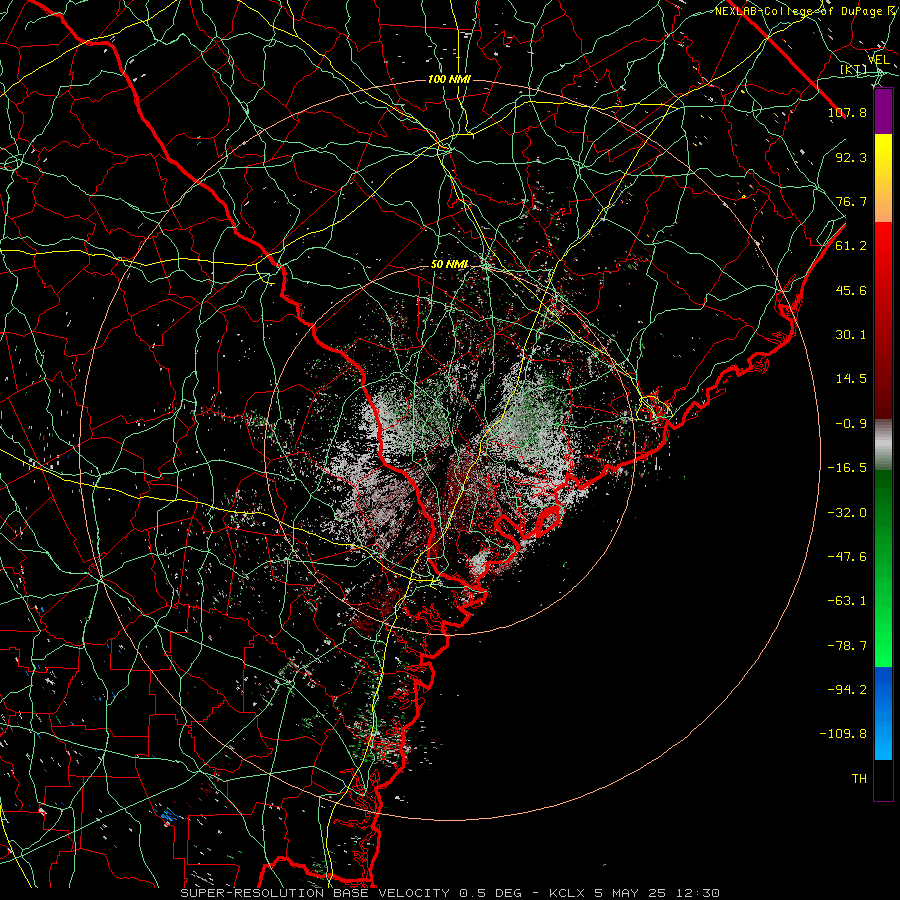Click the -63.1 velocity scale value
The height and width of the screenshot is (900, 900).
click(847, 601)
